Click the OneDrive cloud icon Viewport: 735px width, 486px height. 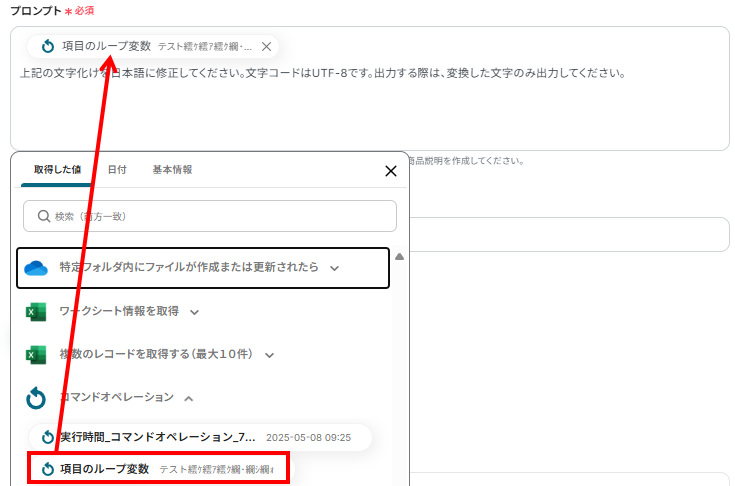[36, 268]
